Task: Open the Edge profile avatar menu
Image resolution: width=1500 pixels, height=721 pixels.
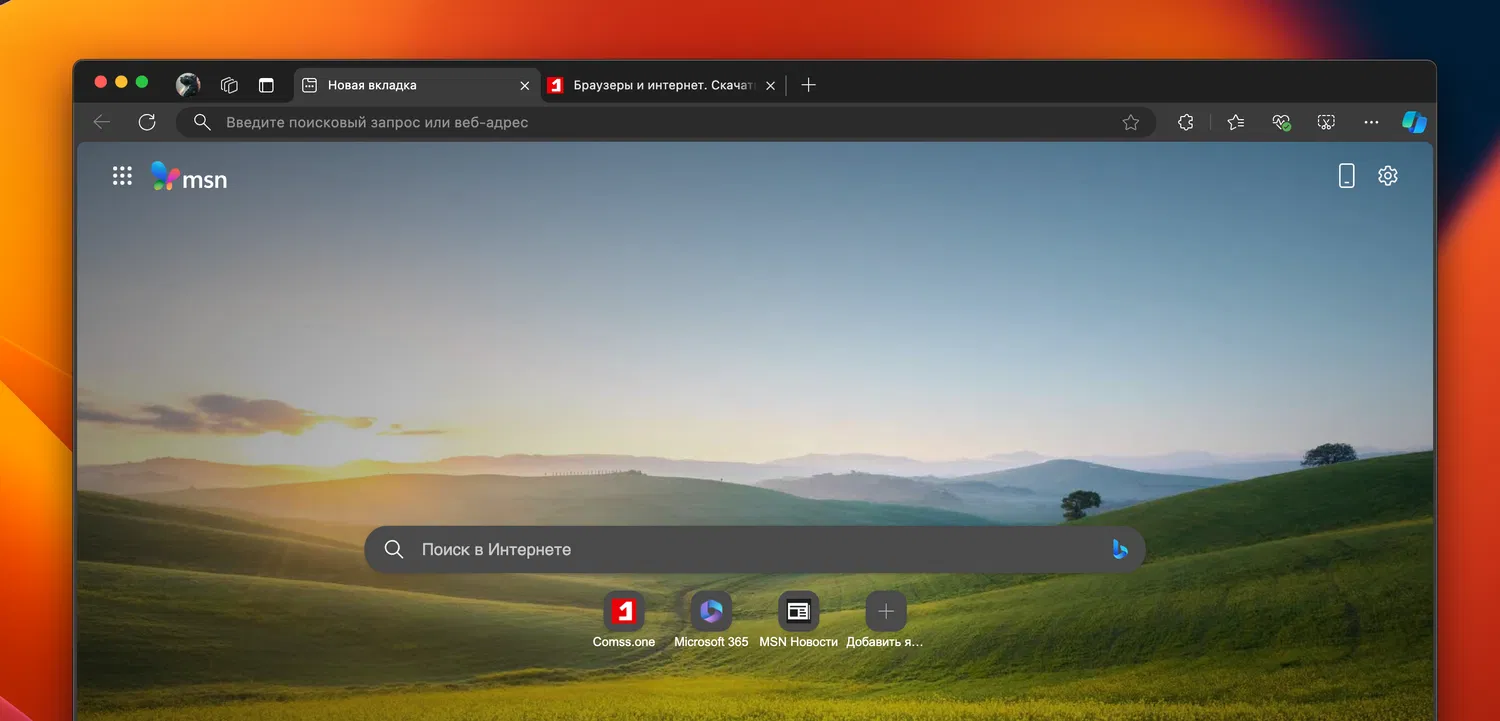Action: click(188, 85)
